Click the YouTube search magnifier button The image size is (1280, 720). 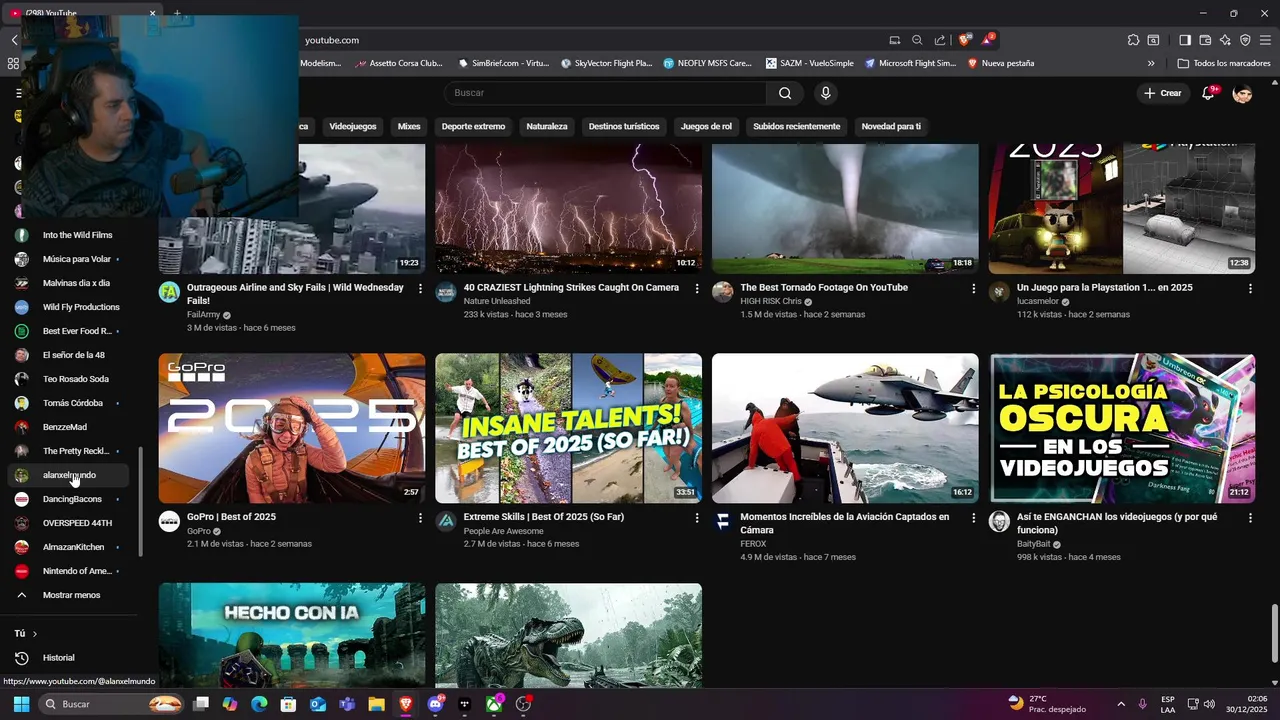(x=785, y=93)
